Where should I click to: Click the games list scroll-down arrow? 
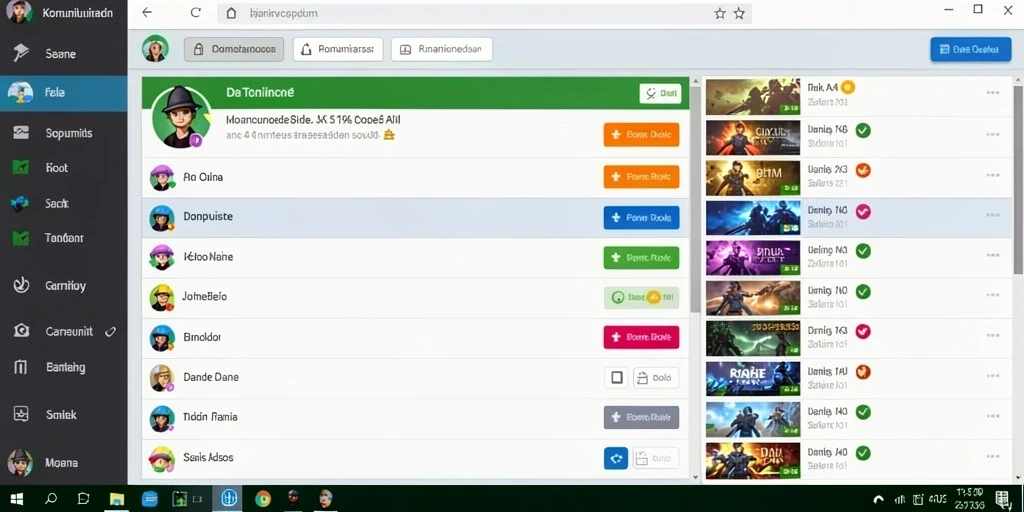click(1017, 479)
